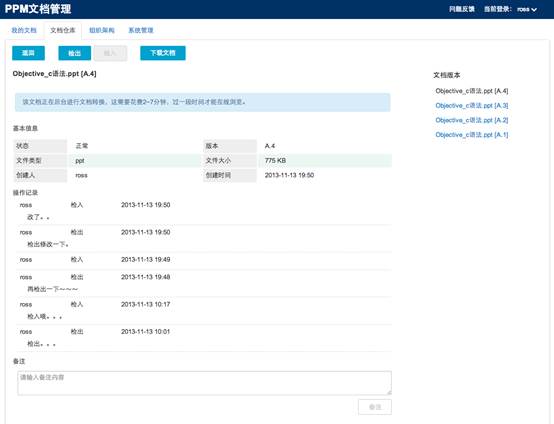The width and height of the screenshot is (554, 424).
Task: Open version Objective_c语法.ppt [A.2]
Action: 472,120
